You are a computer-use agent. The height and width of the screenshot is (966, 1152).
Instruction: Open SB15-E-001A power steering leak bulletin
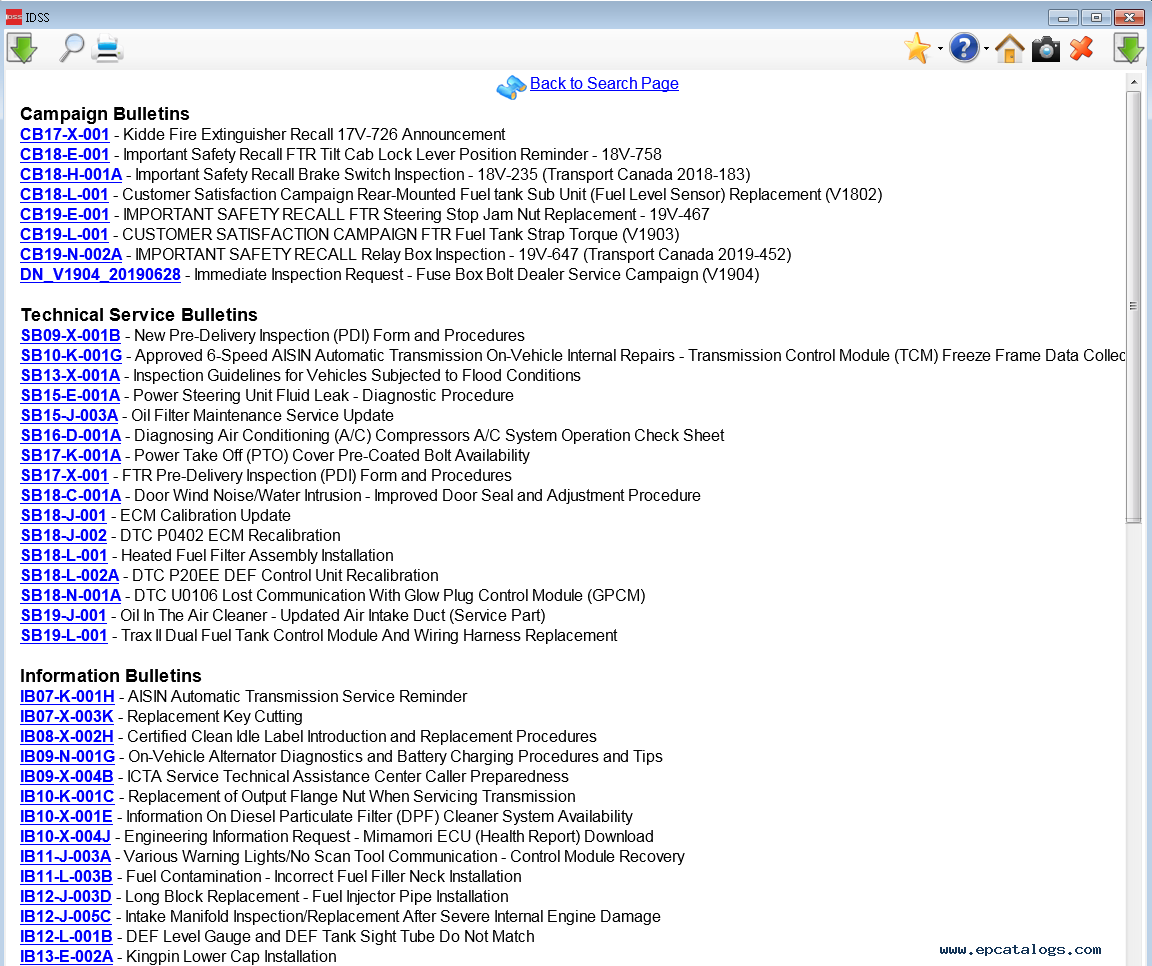71,395
